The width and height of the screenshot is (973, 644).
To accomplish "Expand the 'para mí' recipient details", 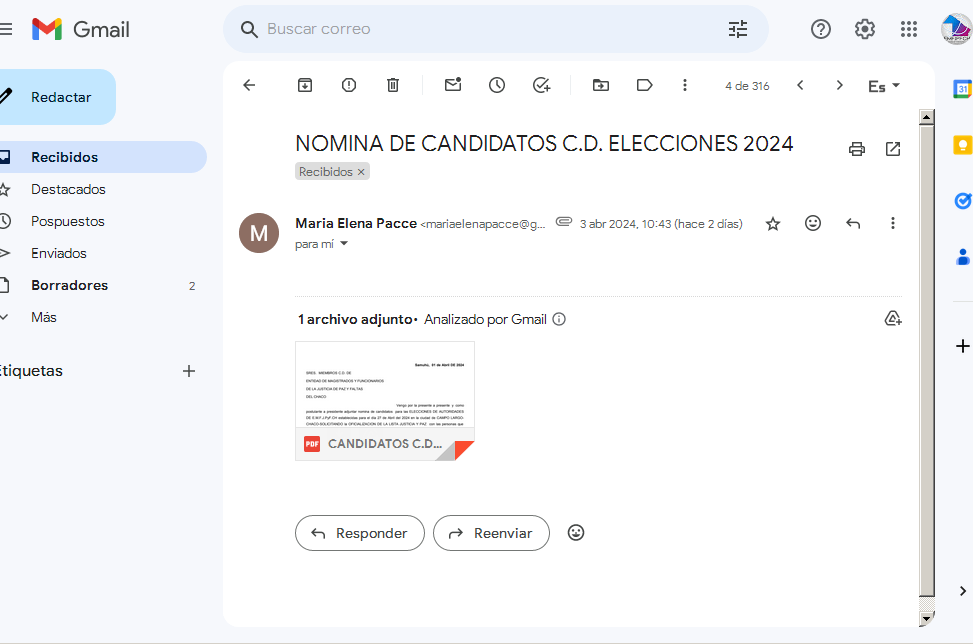I will (344, 244).
